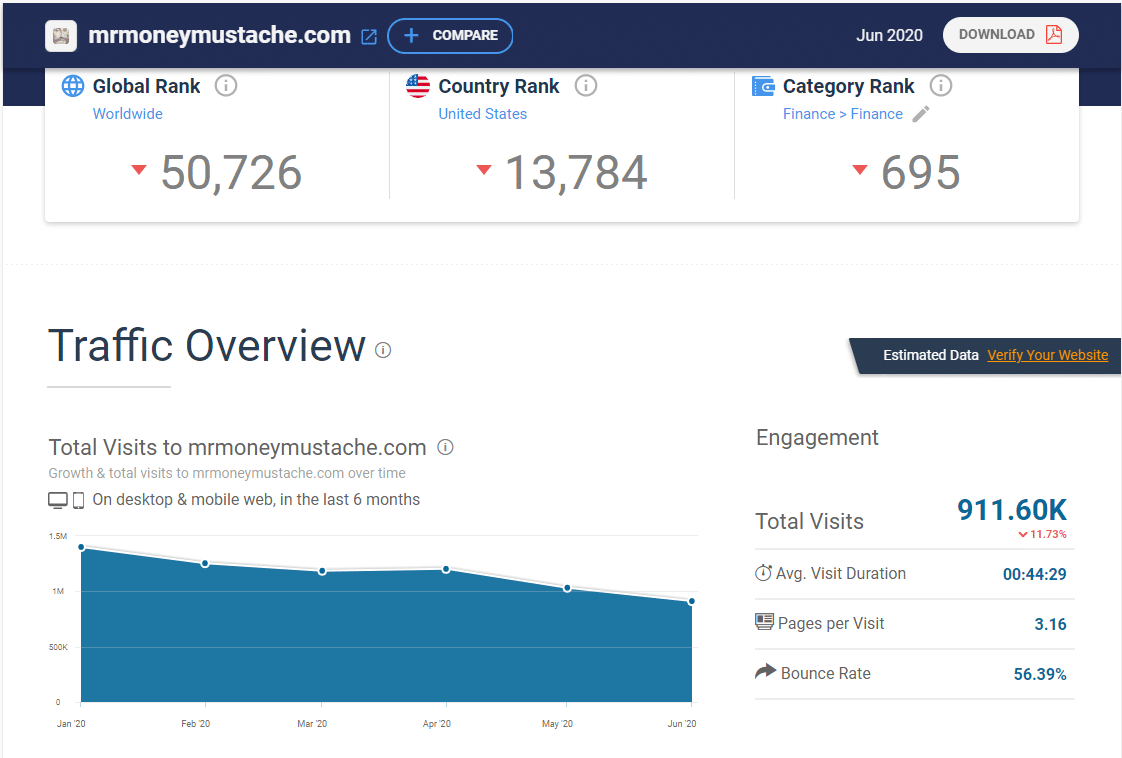This screenshot has height=758, width=1122.
Task: Click the 3.16 pages per visit value
Action: (1050, 624)
